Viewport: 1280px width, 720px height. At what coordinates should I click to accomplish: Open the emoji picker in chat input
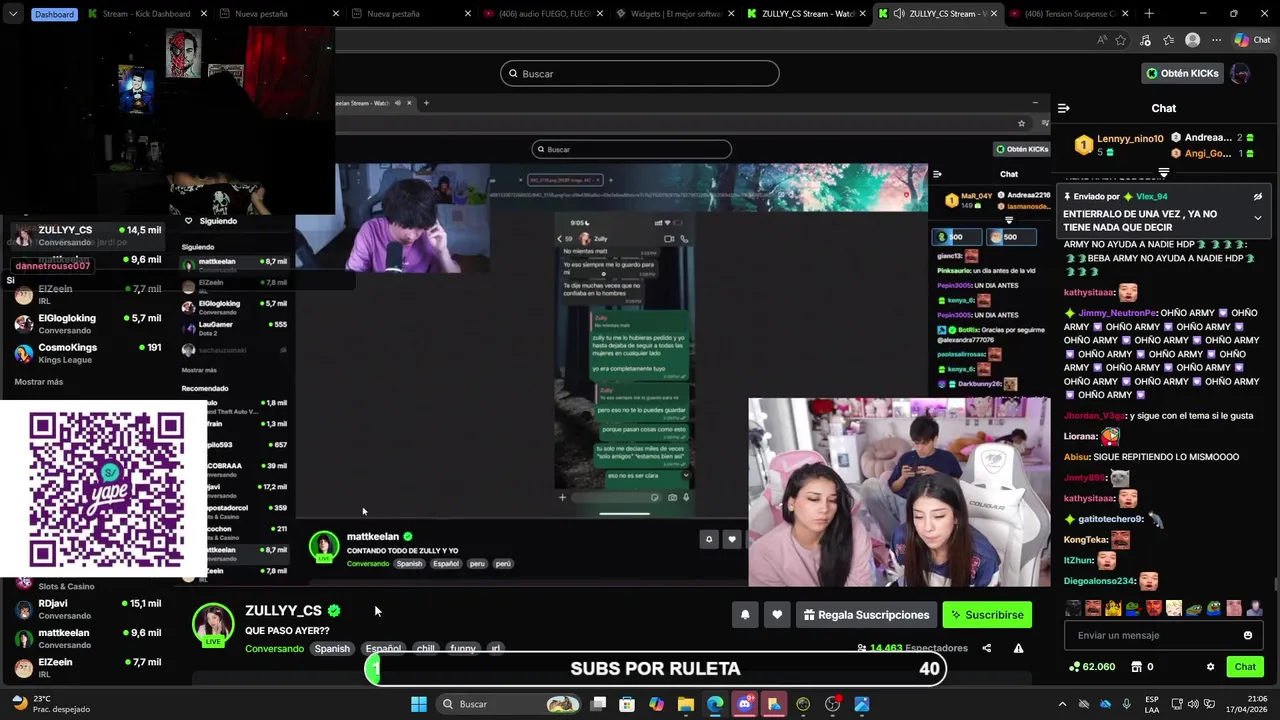1247,635
